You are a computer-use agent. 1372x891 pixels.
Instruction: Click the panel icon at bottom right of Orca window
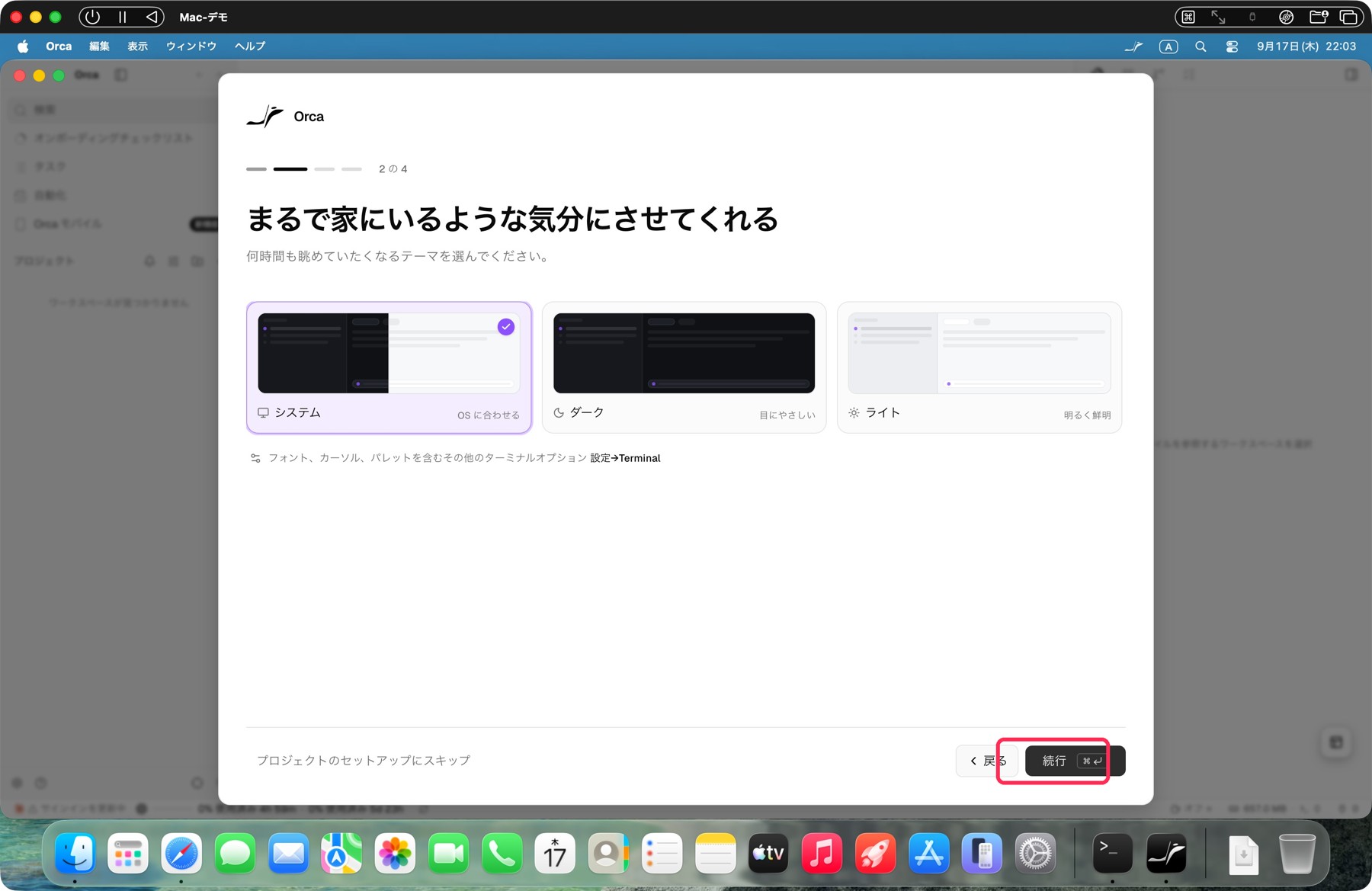(x=1336, y=743)
